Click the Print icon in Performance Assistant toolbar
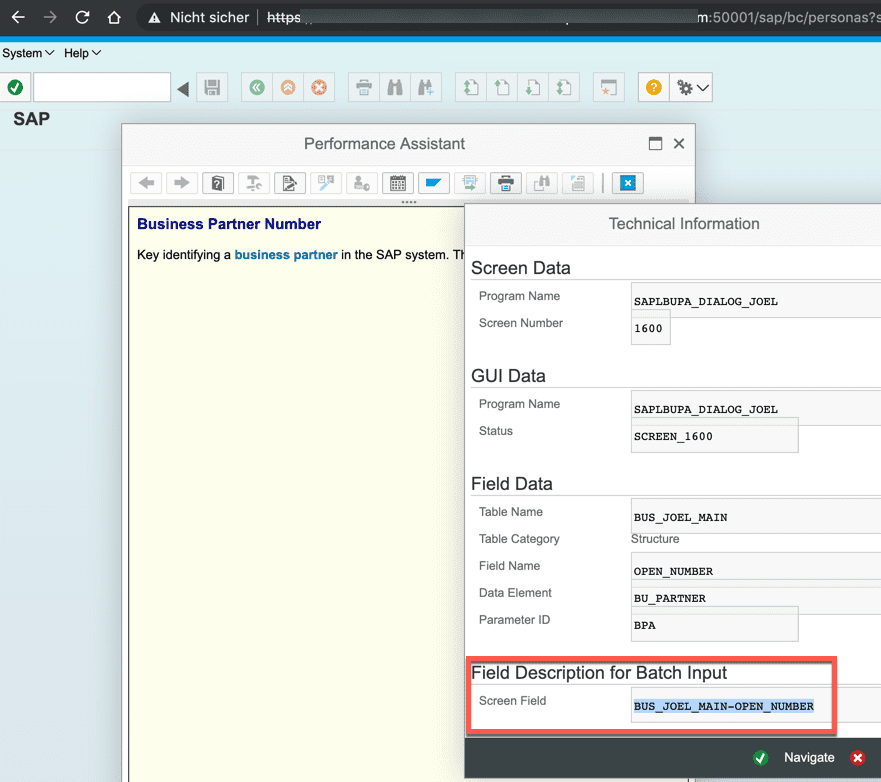 506,183
